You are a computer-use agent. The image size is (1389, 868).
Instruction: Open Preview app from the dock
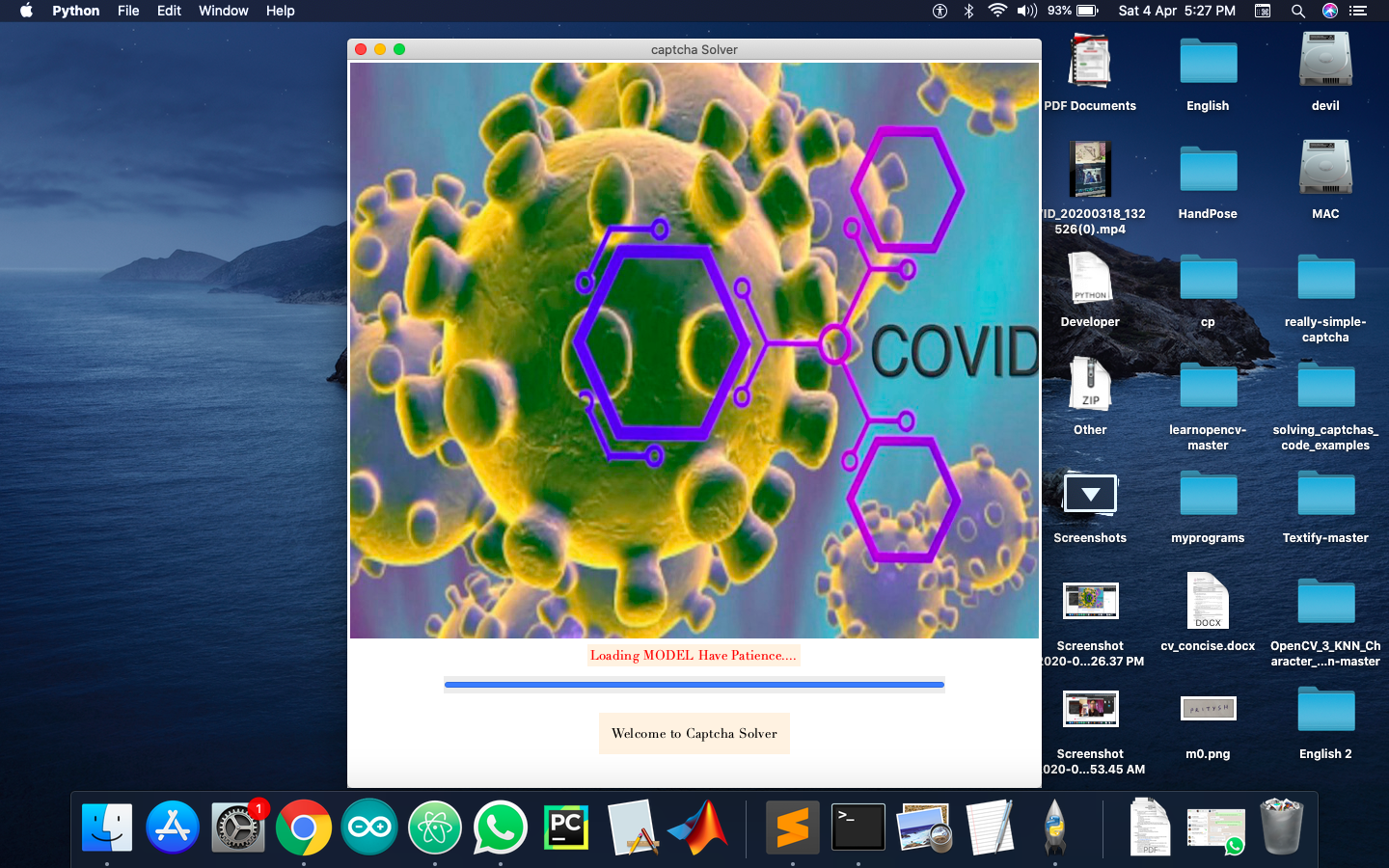(x=924, y=827)
